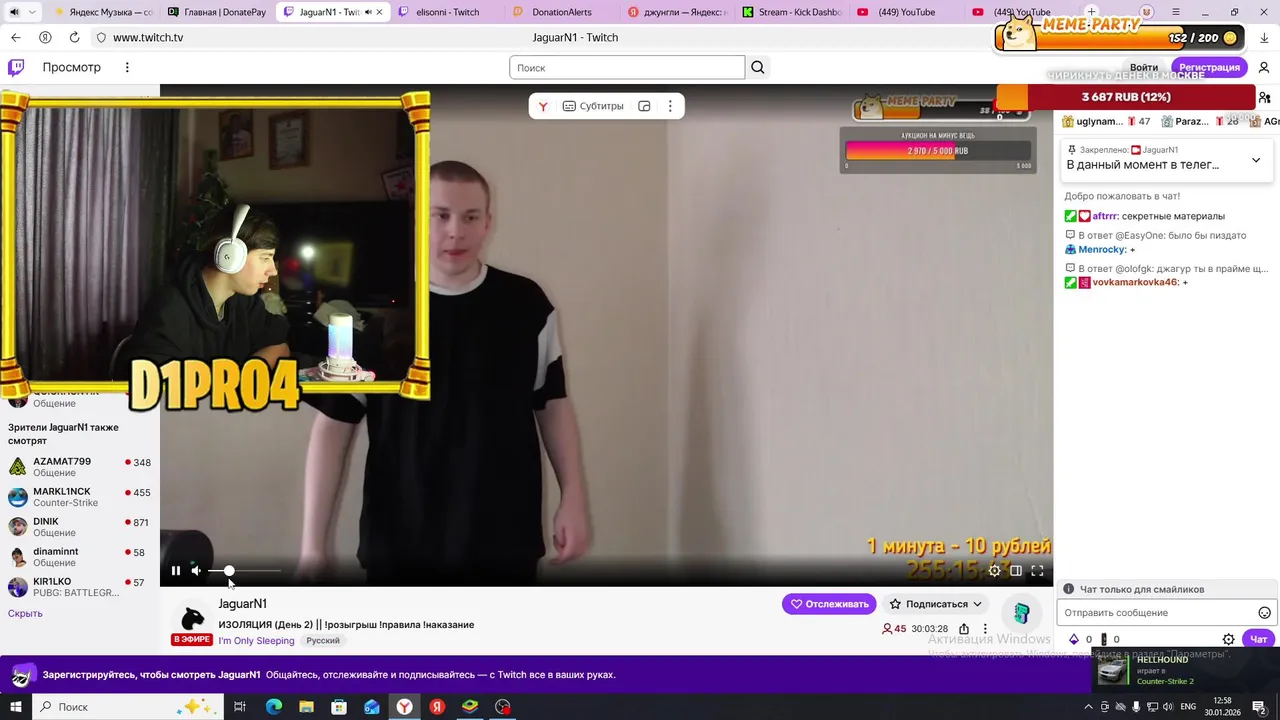Open Task View in the taskbar
Viewport: 1280px width, 720px height.
pyautogui.click(x=240, y=707)
